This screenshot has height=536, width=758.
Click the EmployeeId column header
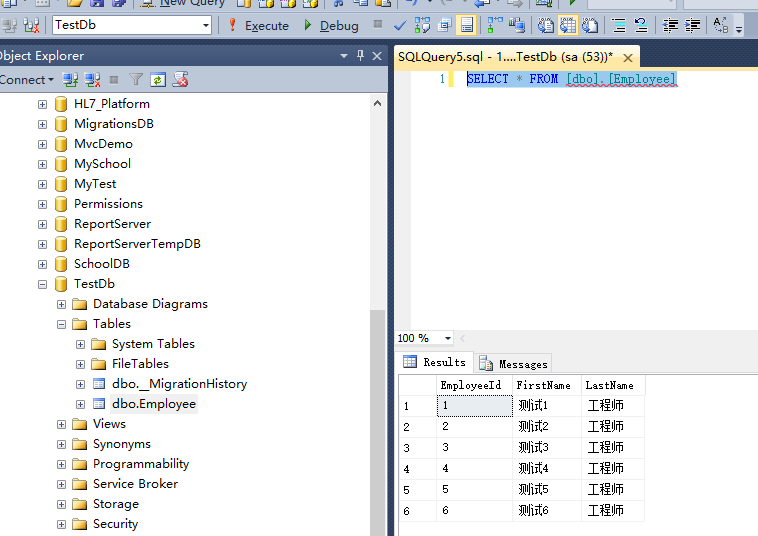[474, 385]
